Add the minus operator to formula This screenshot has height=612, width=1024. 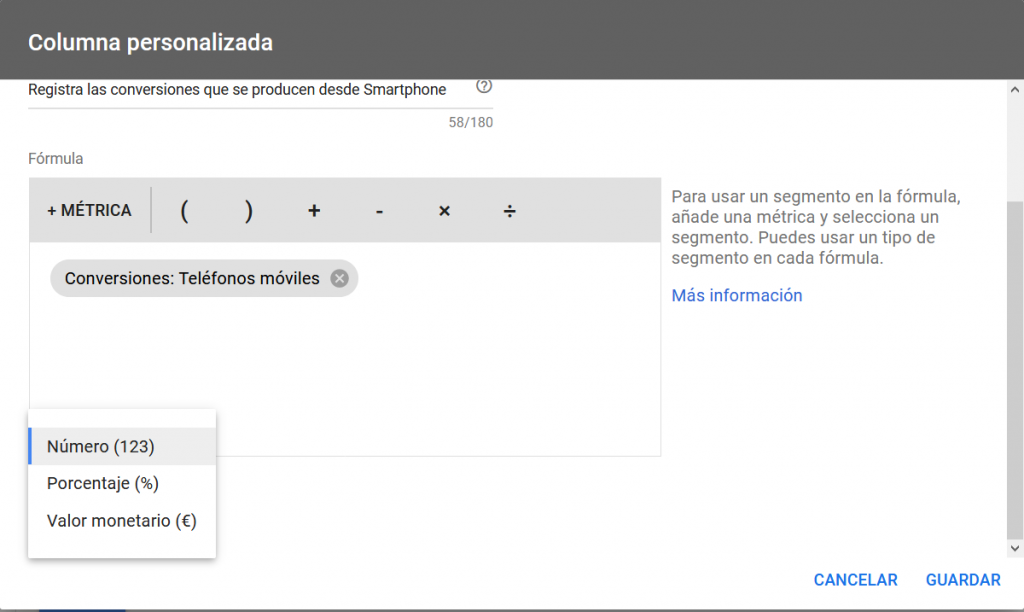379,211
